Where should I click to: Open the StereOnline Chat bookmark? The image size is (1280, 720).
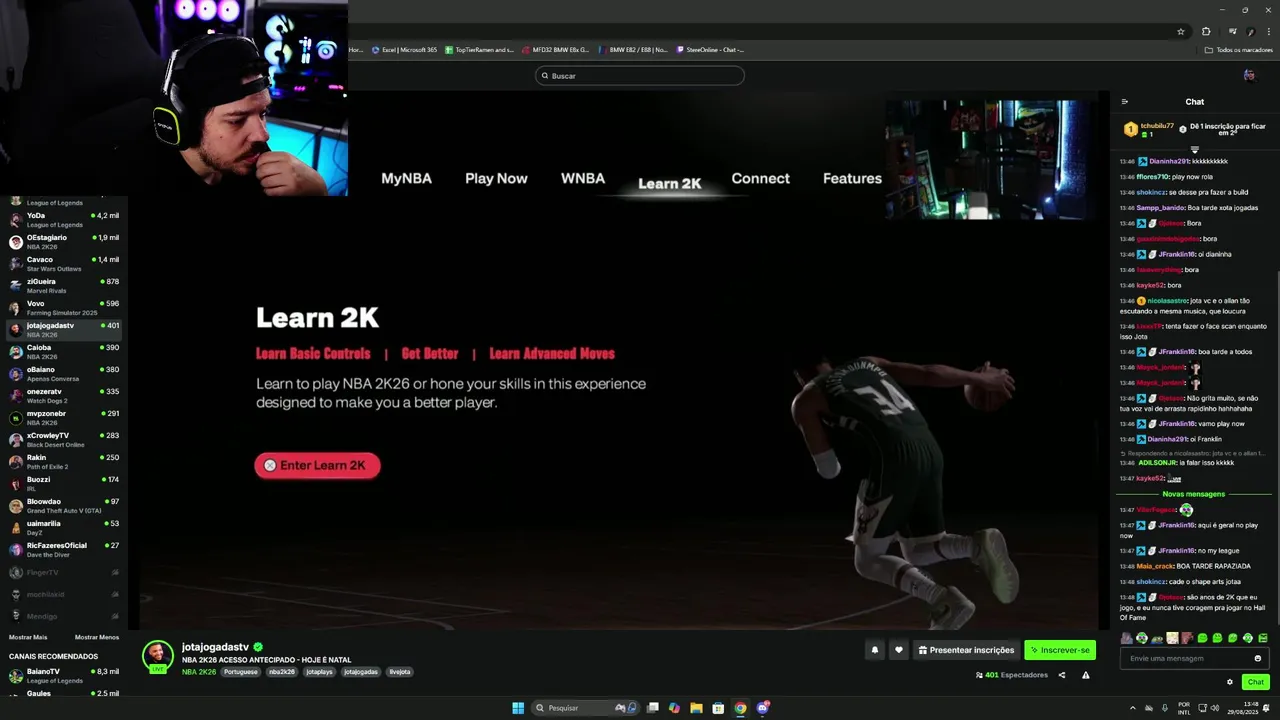(710, 49)
